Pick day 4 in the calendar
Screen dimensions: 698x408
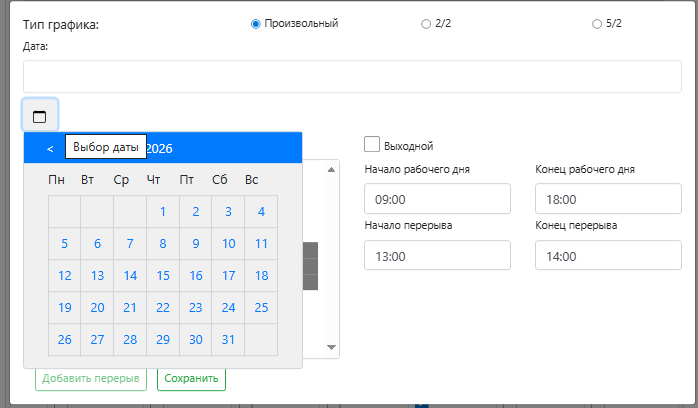[x=261, y=211]
